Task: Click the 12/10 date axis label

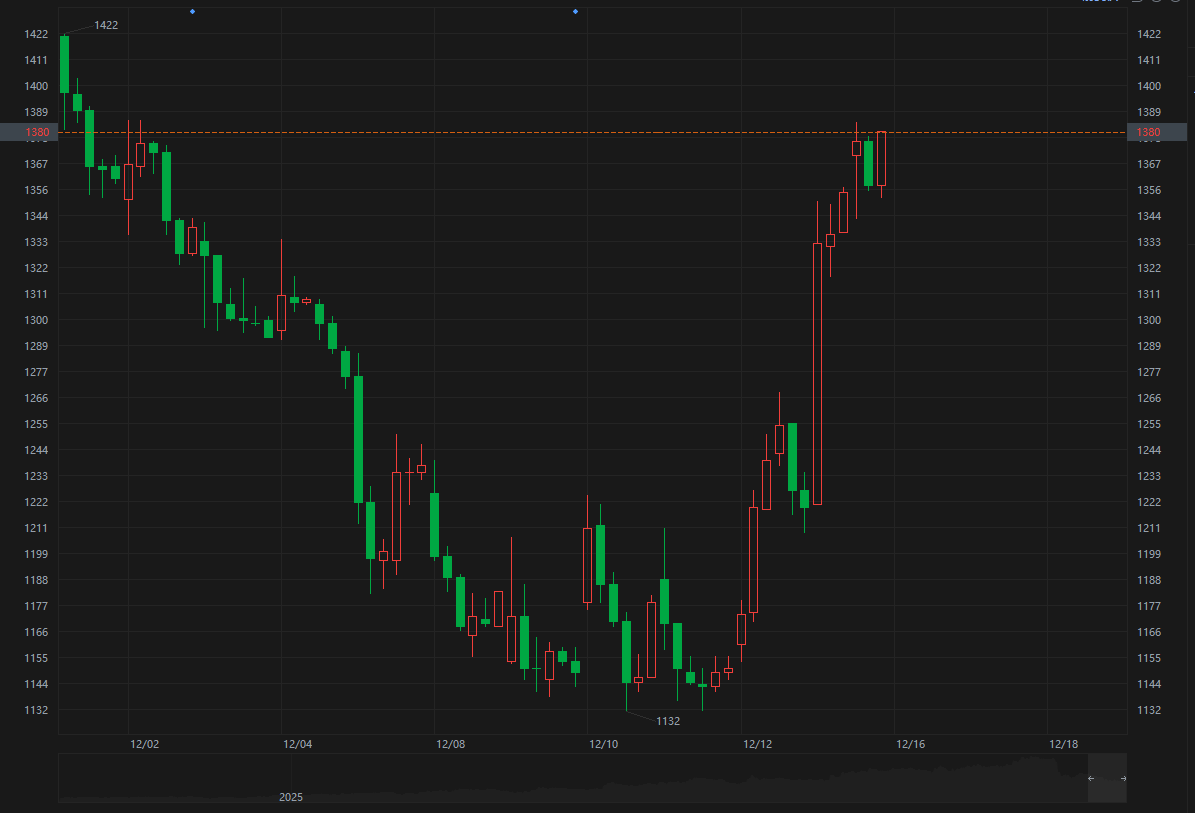Action: click(604, 744)
